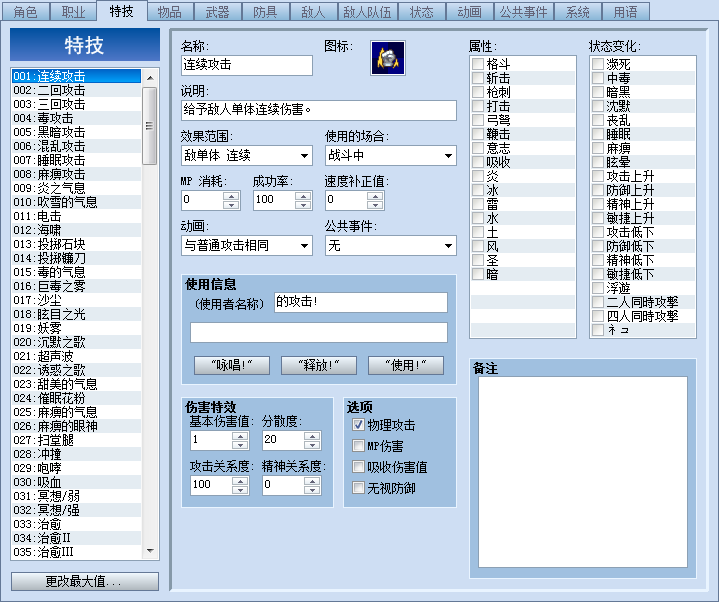Select skill 024:催眠花粉

point(77,398)
